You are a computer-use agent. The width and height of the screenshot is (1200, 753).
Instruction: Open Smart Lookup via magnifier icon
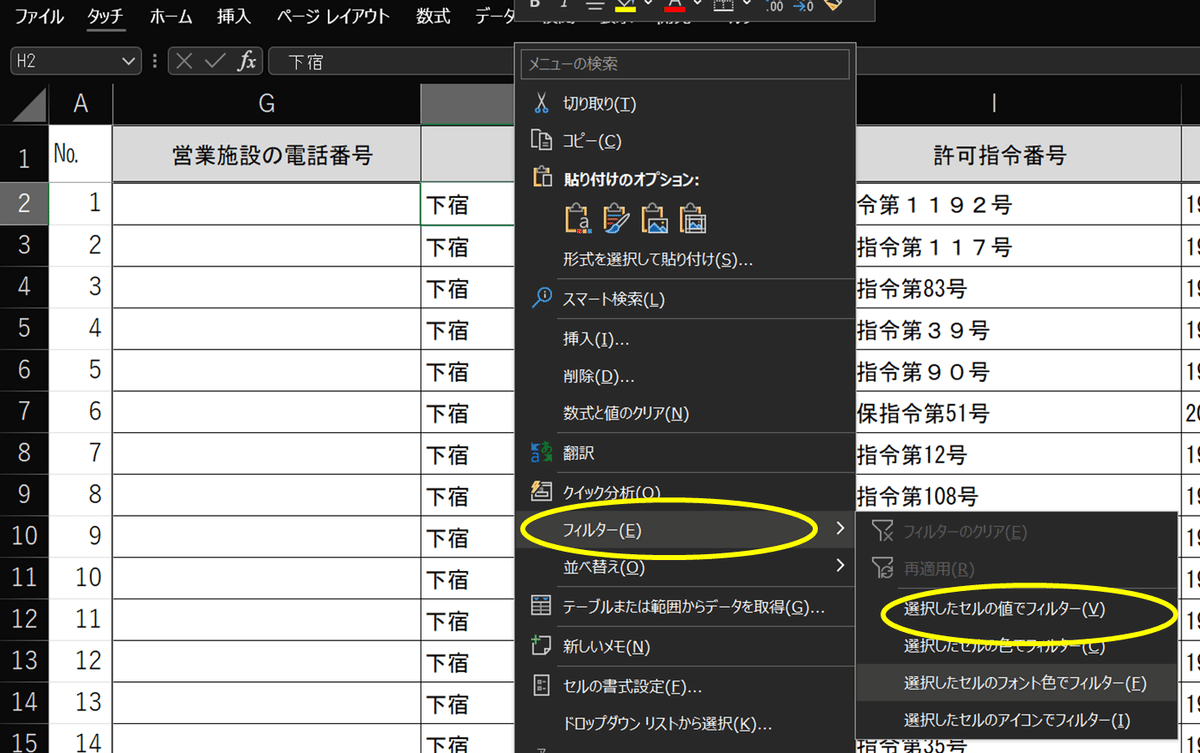[541, 298]
